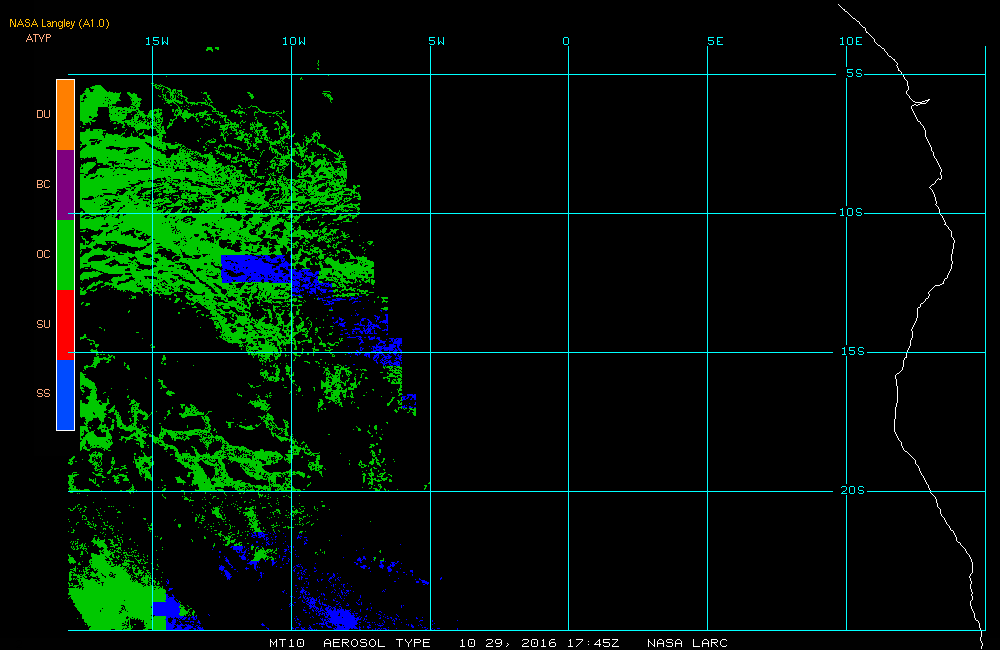Click the orange DU legend color block
The height and width of the screenshot is (650, 1000).
(x=65, y=114)
